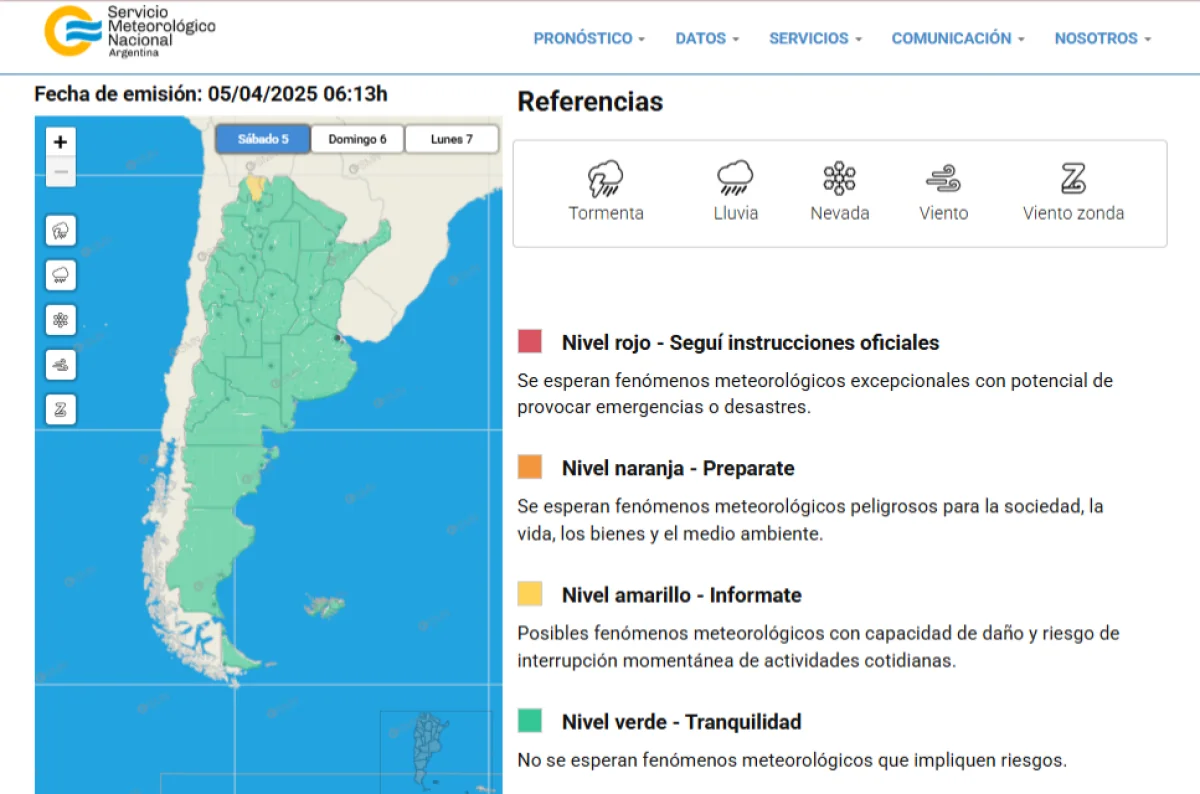This screenshot has height=794, width=1200.
Task: Open the NOSOTROS menu
Action: (1101, 38)
